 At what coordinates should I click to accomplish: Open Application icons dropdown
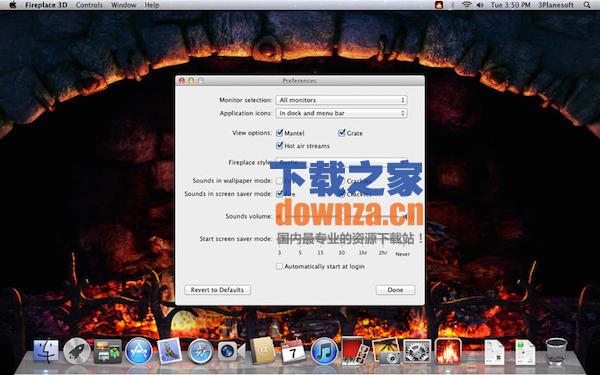click(x=341, y=113)
